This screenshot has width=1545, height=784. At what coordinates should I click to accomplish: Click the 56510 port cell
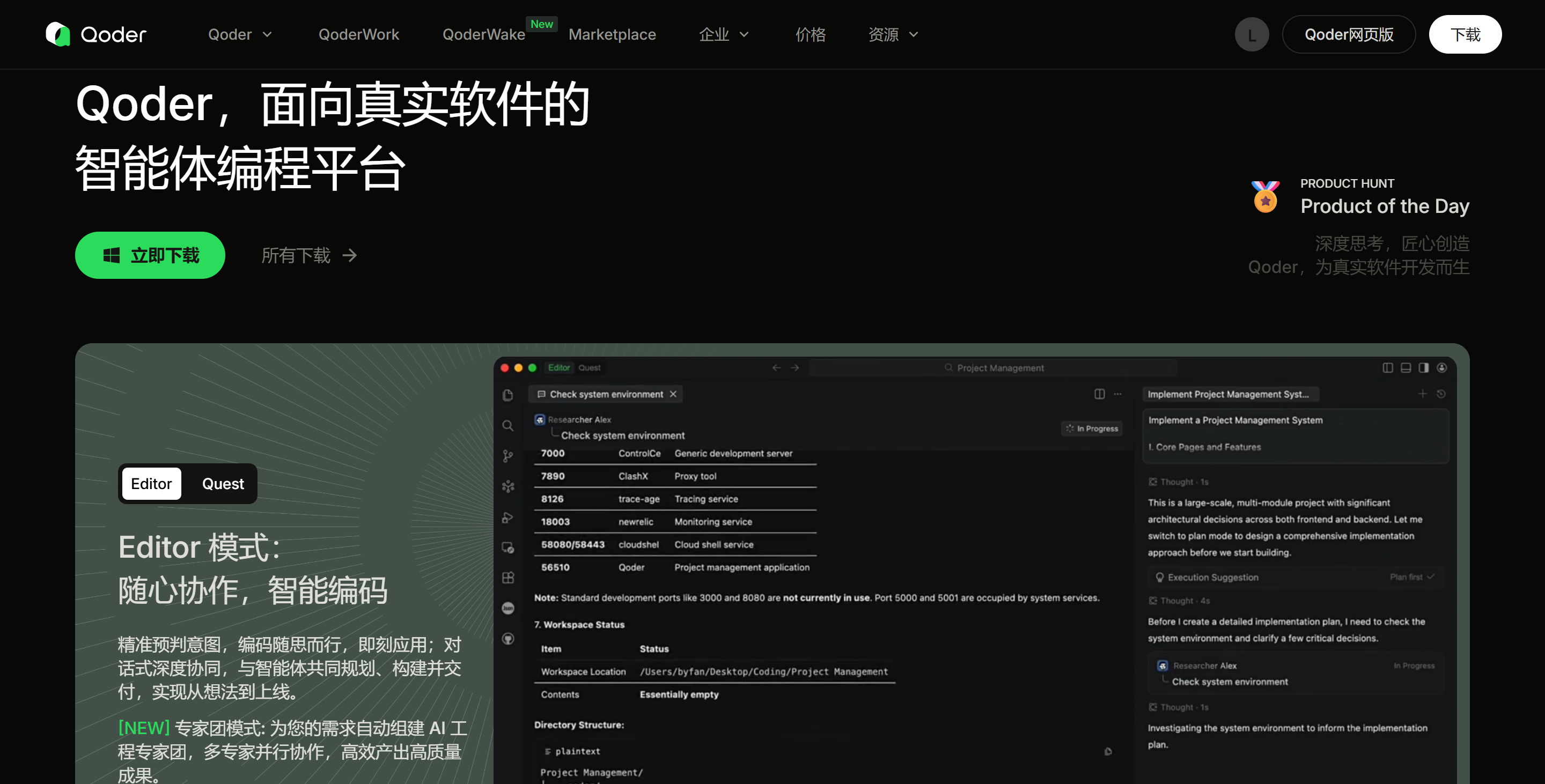click(x=555, y=567)
